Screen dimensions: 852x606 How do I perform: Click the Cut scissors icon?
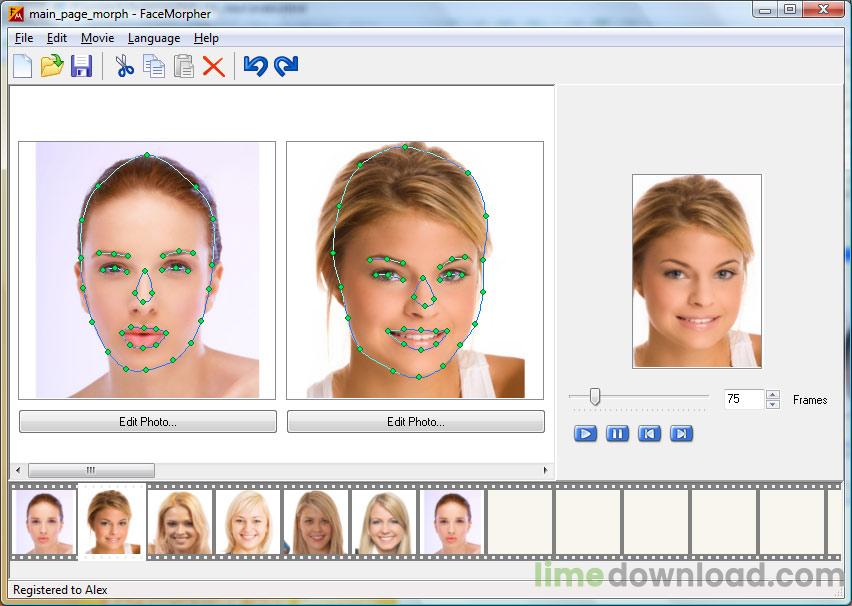pyautogui.click(x=124, y=67)
